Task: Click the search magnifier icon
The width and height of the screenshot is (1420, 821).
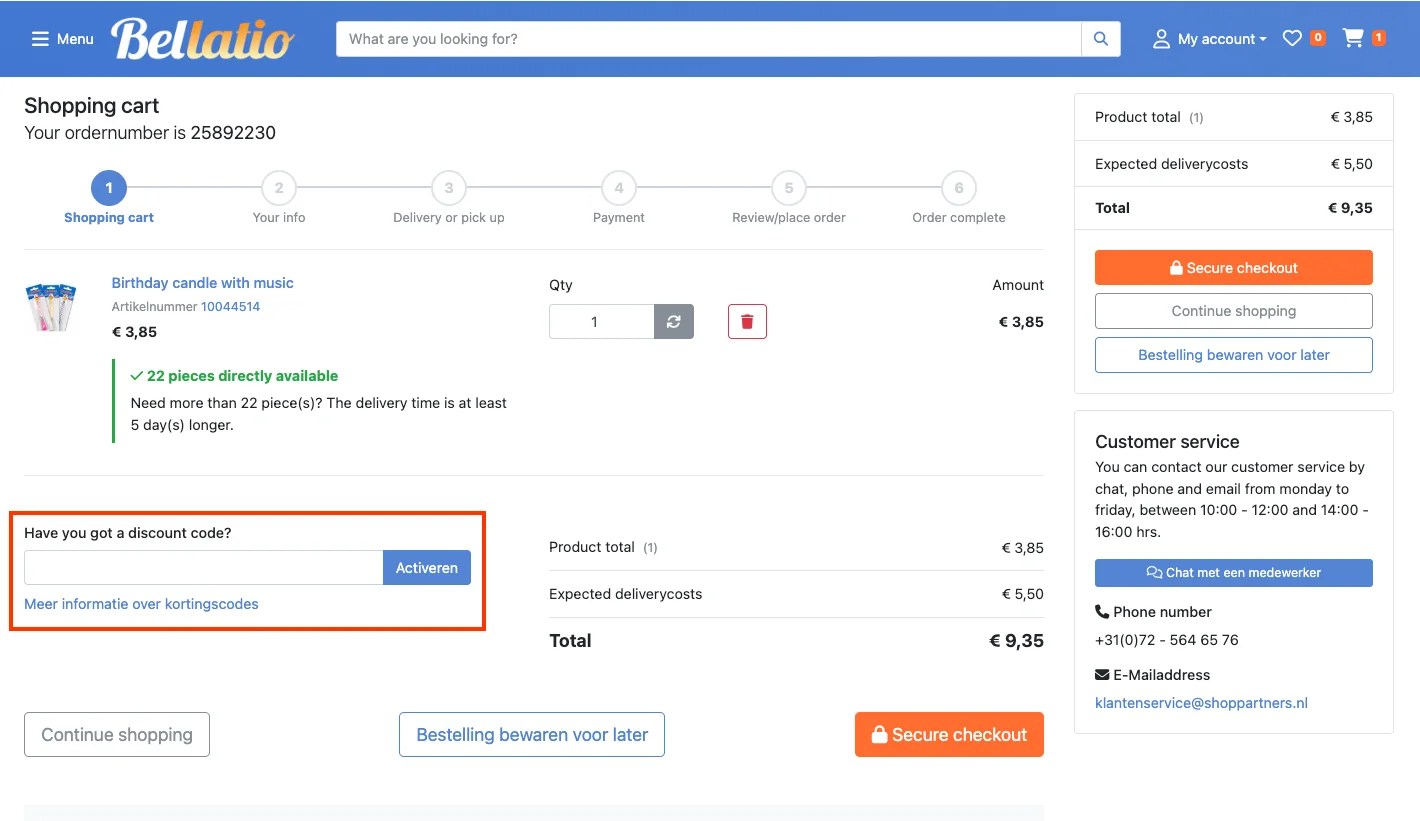Action: (1100, 38)
